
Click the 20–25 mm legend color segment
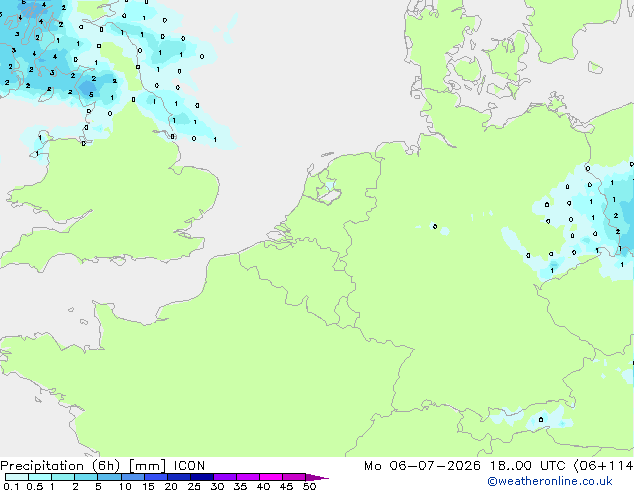178,477
